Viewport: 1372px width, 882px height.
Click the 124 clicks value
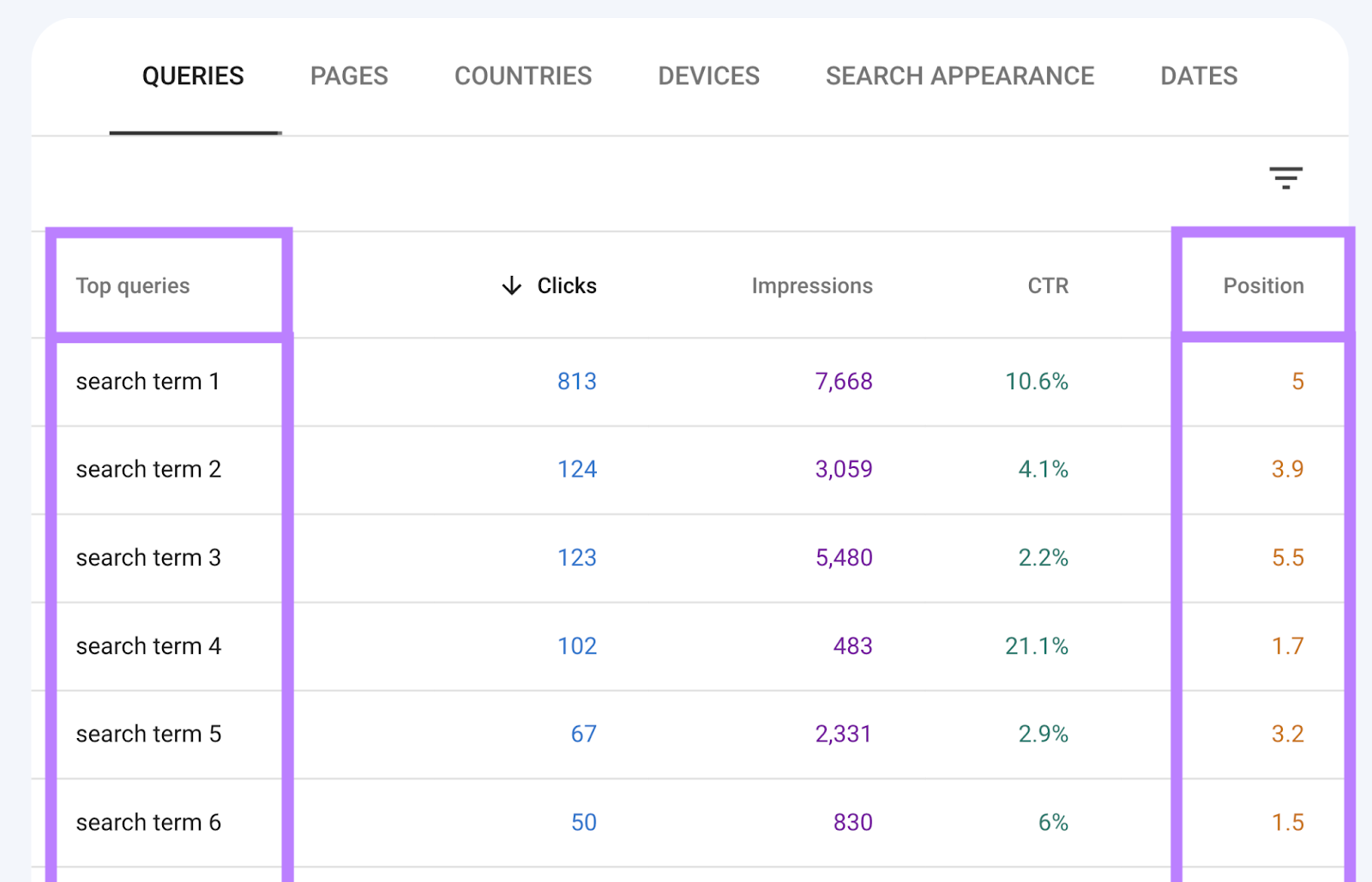point(577,469)
